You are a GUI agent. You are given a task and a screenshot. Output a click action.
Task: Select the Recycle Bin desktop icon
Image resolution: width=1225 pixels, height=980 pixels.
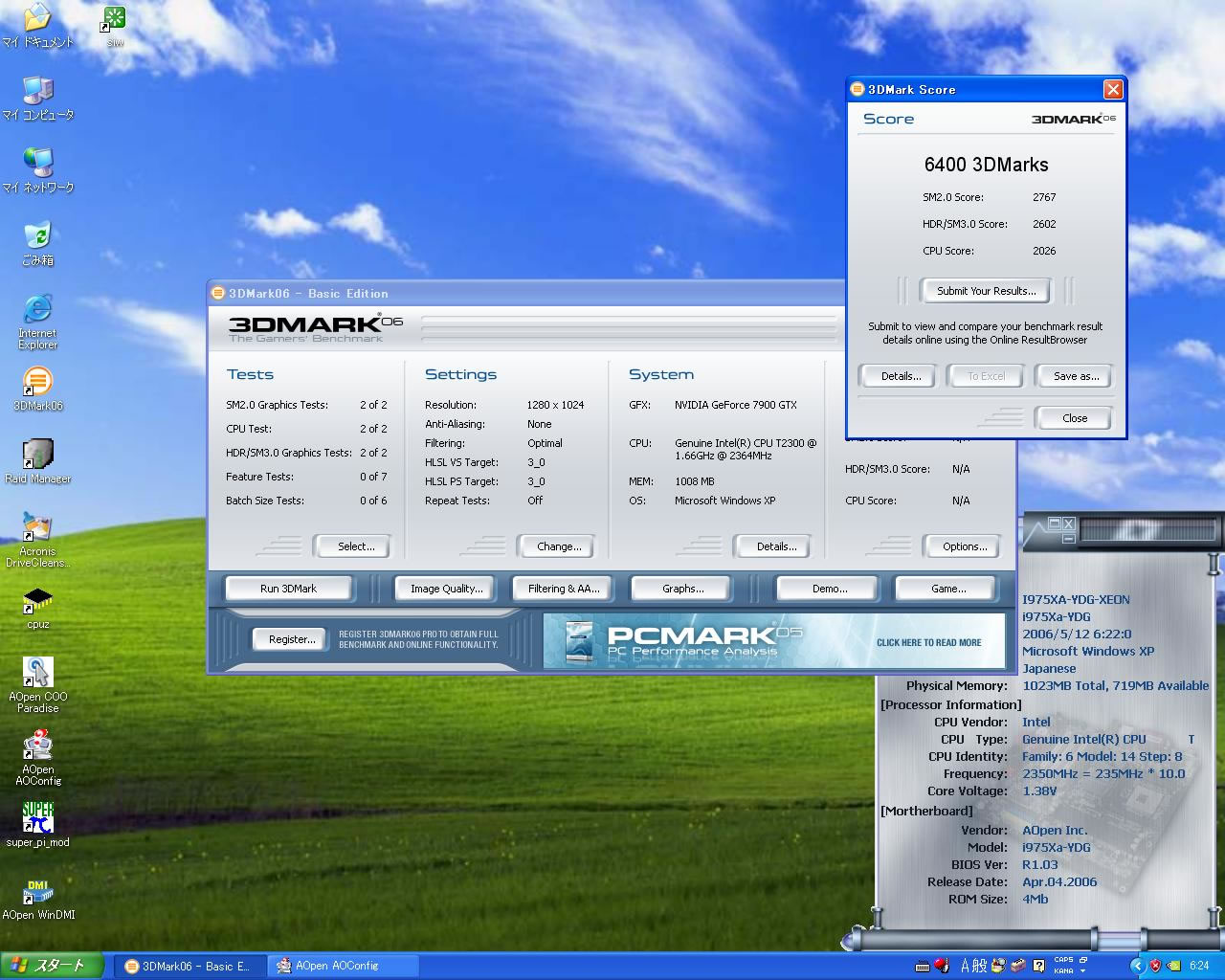(x=37, y=244)
